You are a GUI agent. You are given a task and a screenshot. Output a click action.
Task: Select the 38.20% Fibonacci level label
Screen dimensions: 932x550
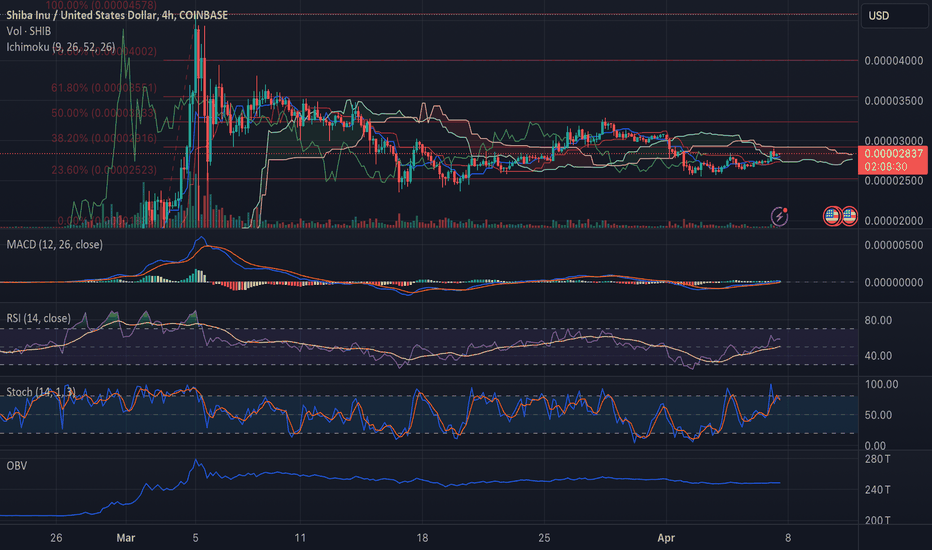click(x=104, y=139)
